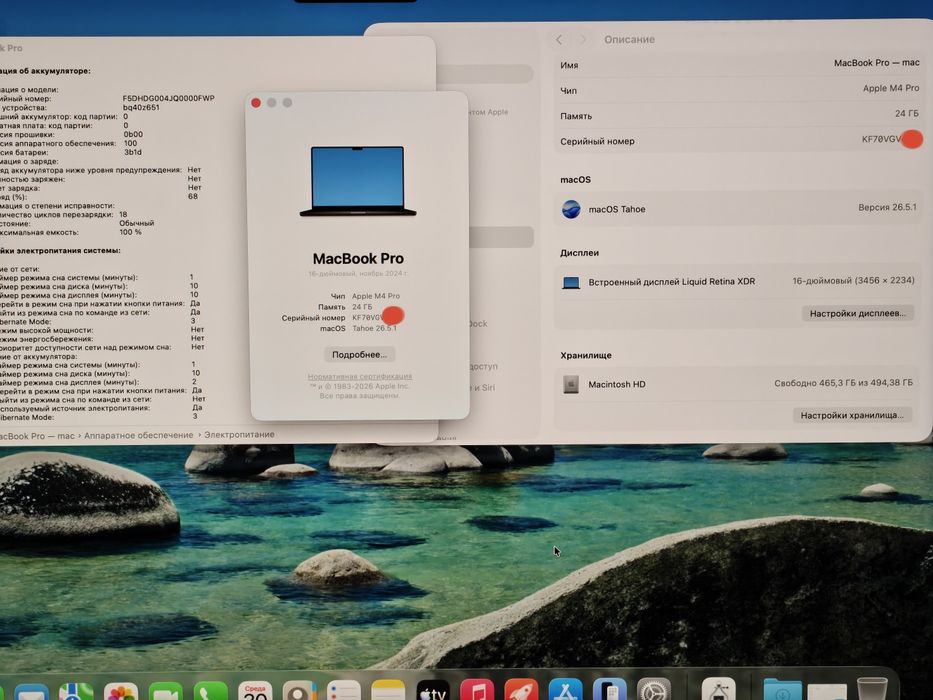This screenshot has height=700, width=933.
Task: Open Настройки хранилища… in System Settings
Action: pyautogui.click(x=852, y=415)
